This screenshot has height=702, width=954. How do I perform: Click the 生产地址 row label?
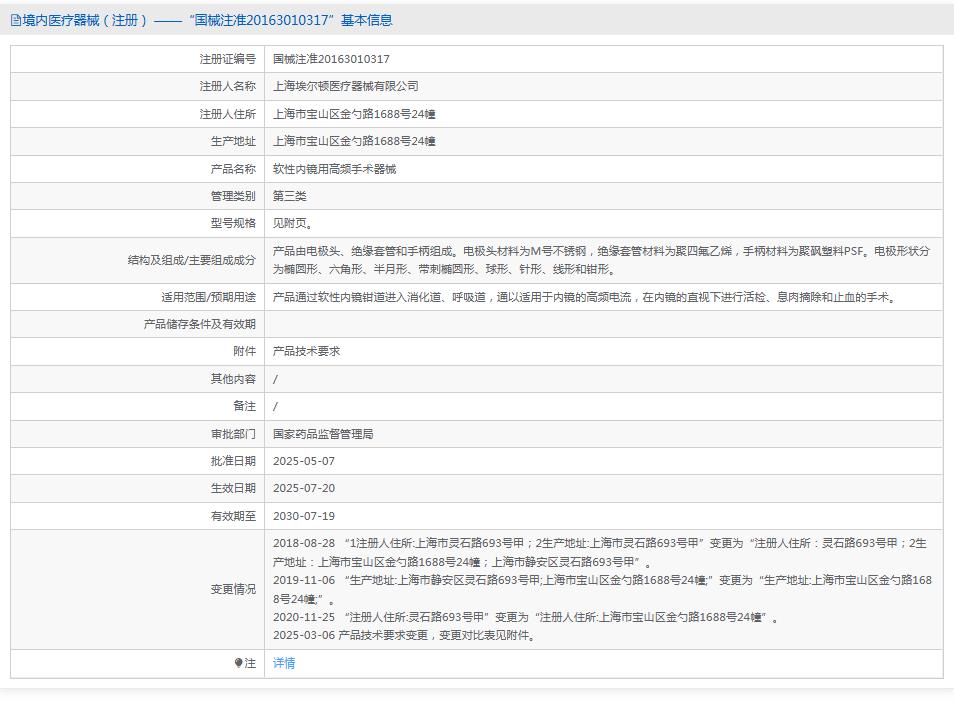pyautogui.click(x=224, y=141)
